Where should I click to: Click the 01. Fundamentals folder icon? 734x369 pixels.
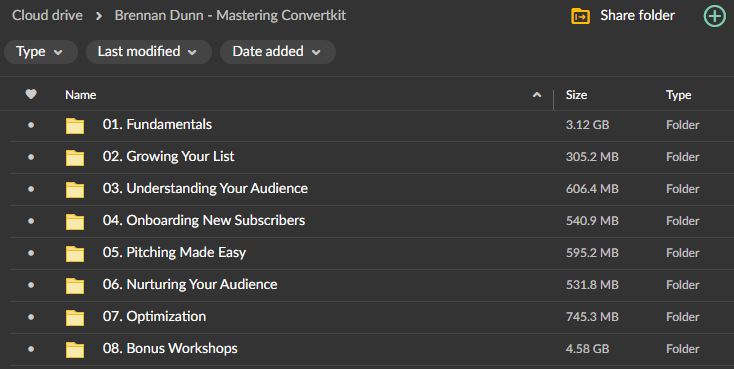[x=75, y=125]
